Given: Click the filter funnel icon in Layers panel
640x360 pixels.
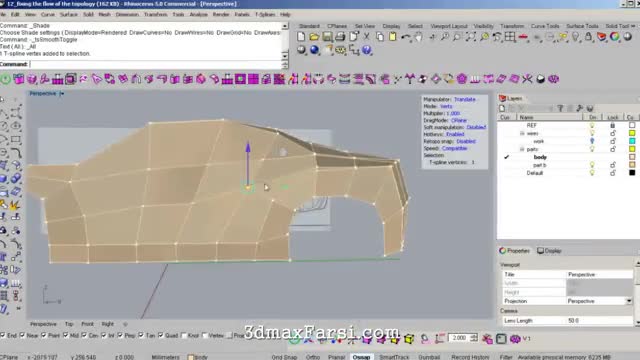Looking at the screenshot, I should [560, 108].
